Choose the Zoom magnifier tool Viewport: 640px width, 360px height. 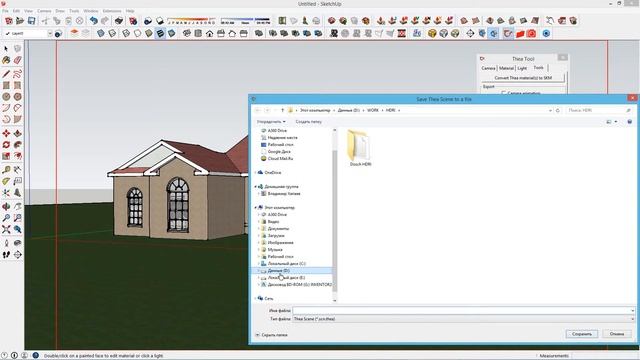pos(6,218)
